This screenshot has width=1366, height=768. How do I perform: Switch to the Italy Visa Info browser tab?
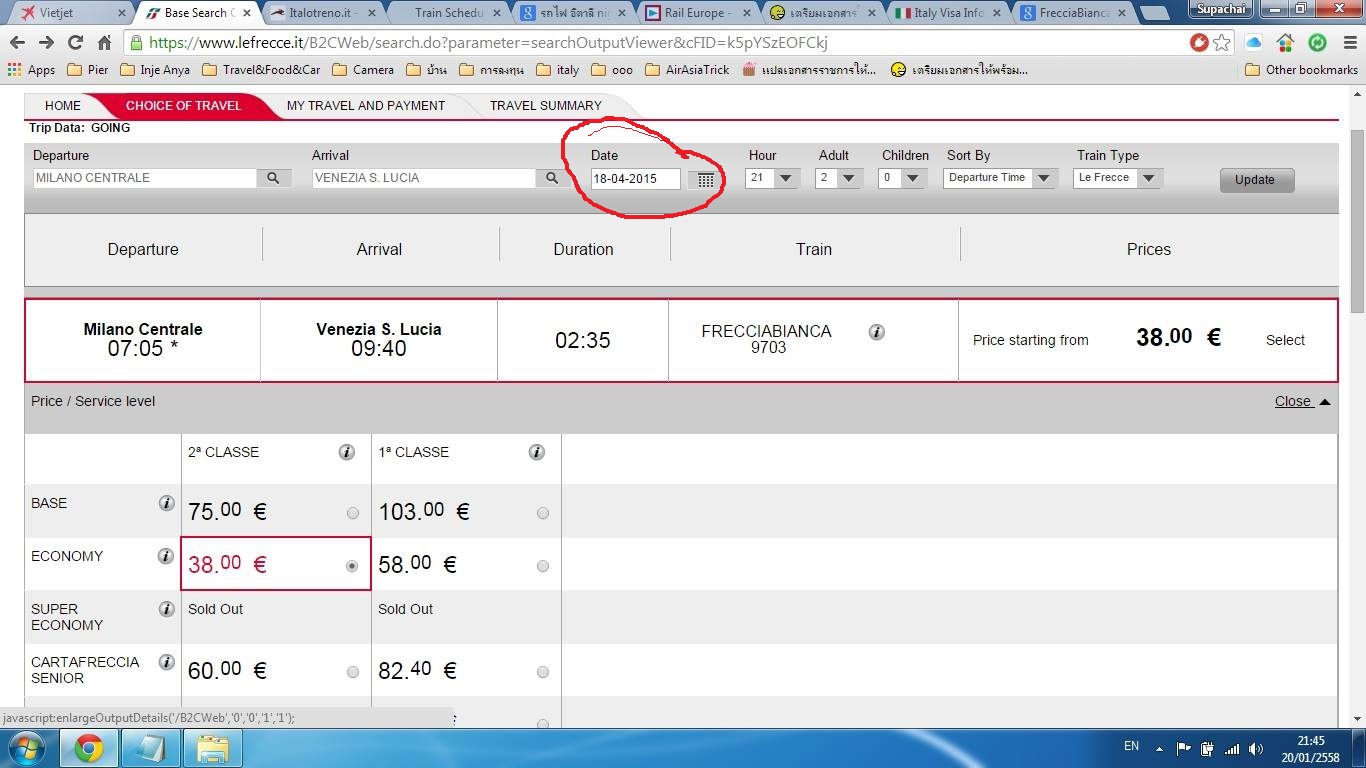pos(947,13)
